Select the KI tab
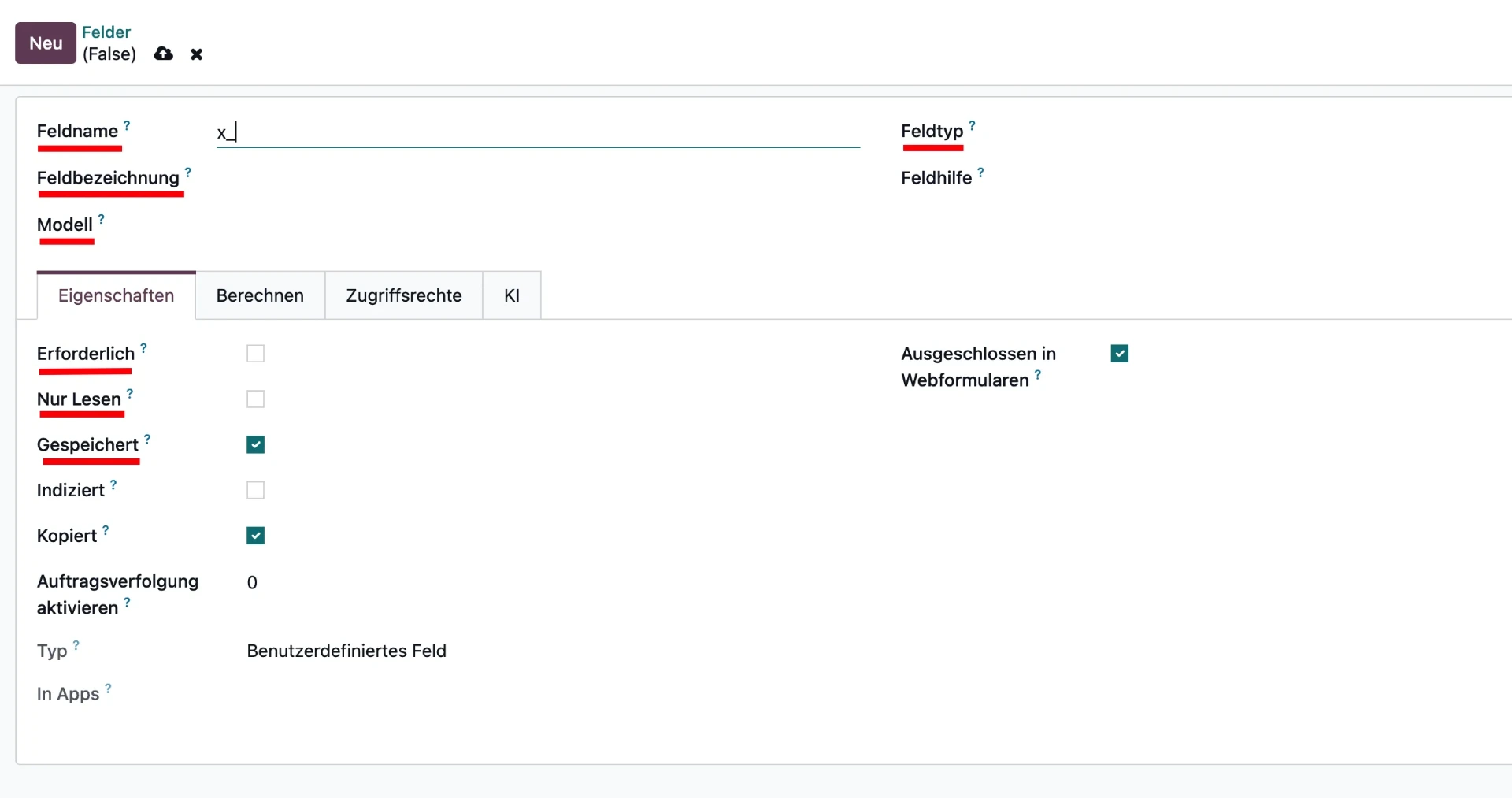Viewport: 1512px width, 798px height. [x=511, y=295]
